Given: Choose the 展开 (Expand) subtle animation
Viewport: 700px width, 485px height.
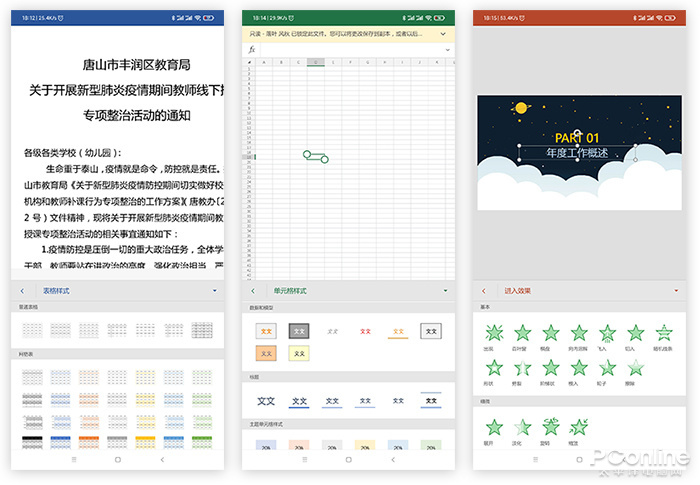Looking at the screenshot, I should click(492, 428).
